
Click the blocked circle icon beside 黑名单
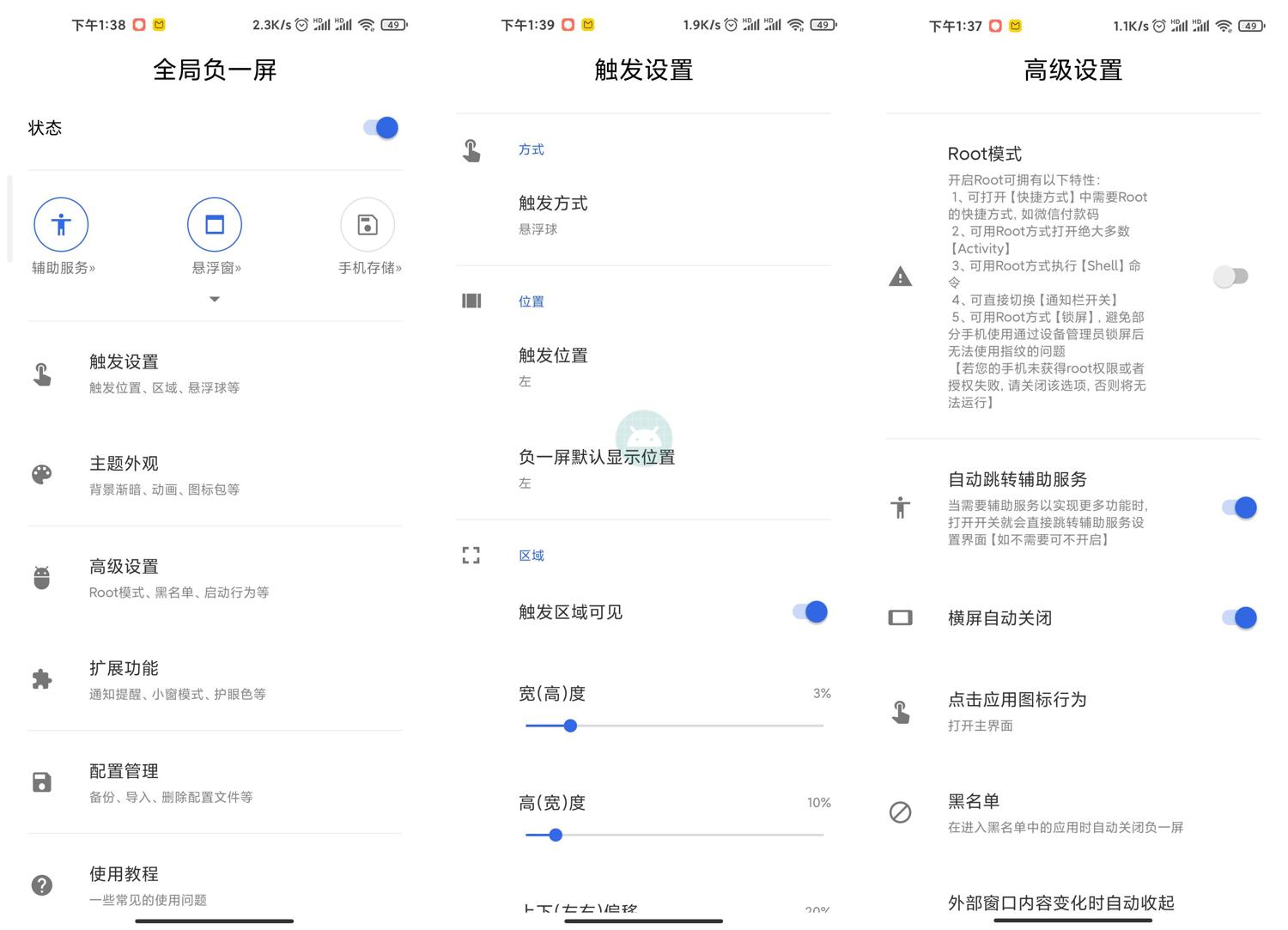click(900, 812)
